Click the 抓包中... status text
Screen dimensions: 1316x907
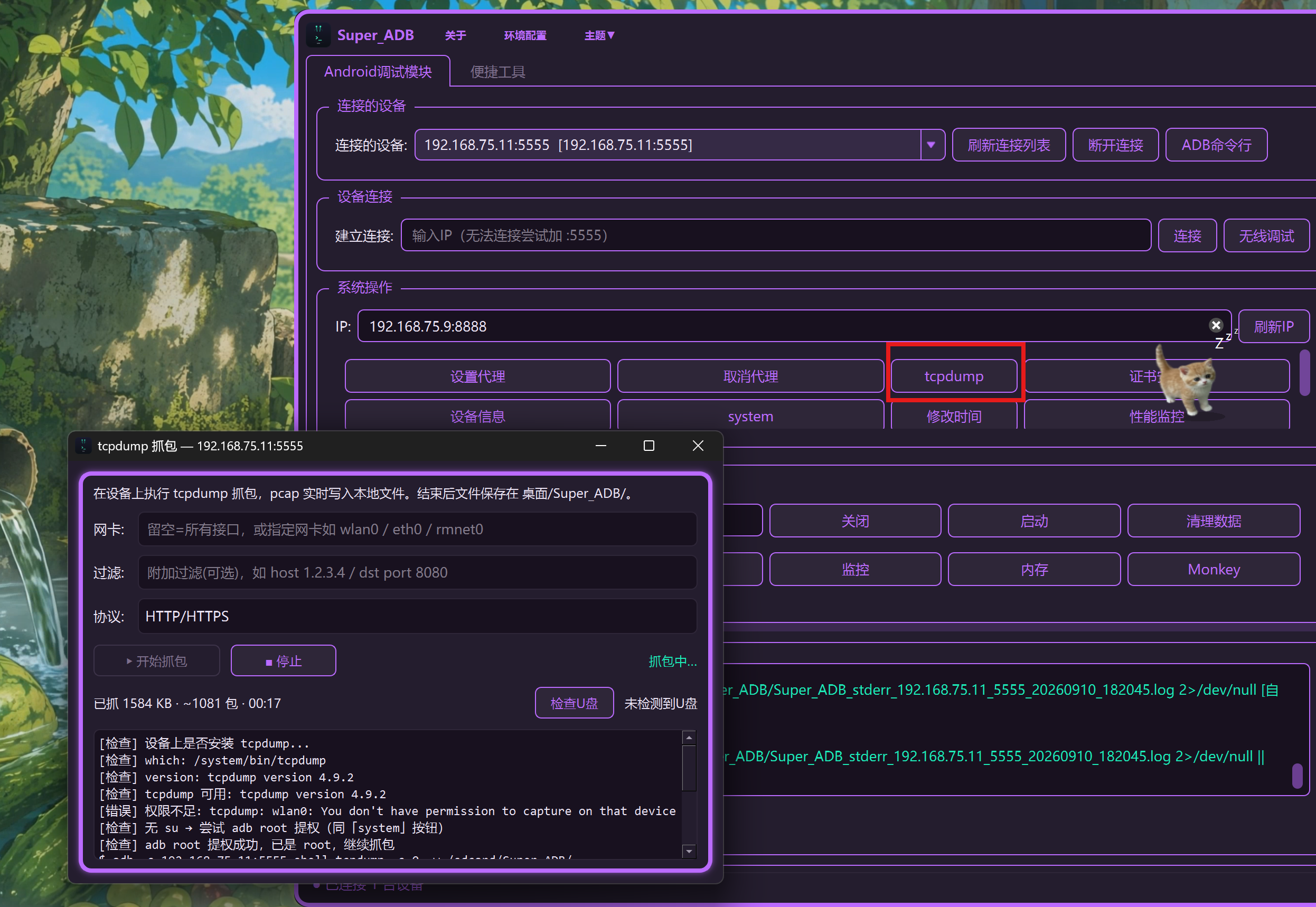[x=672, y=661]
